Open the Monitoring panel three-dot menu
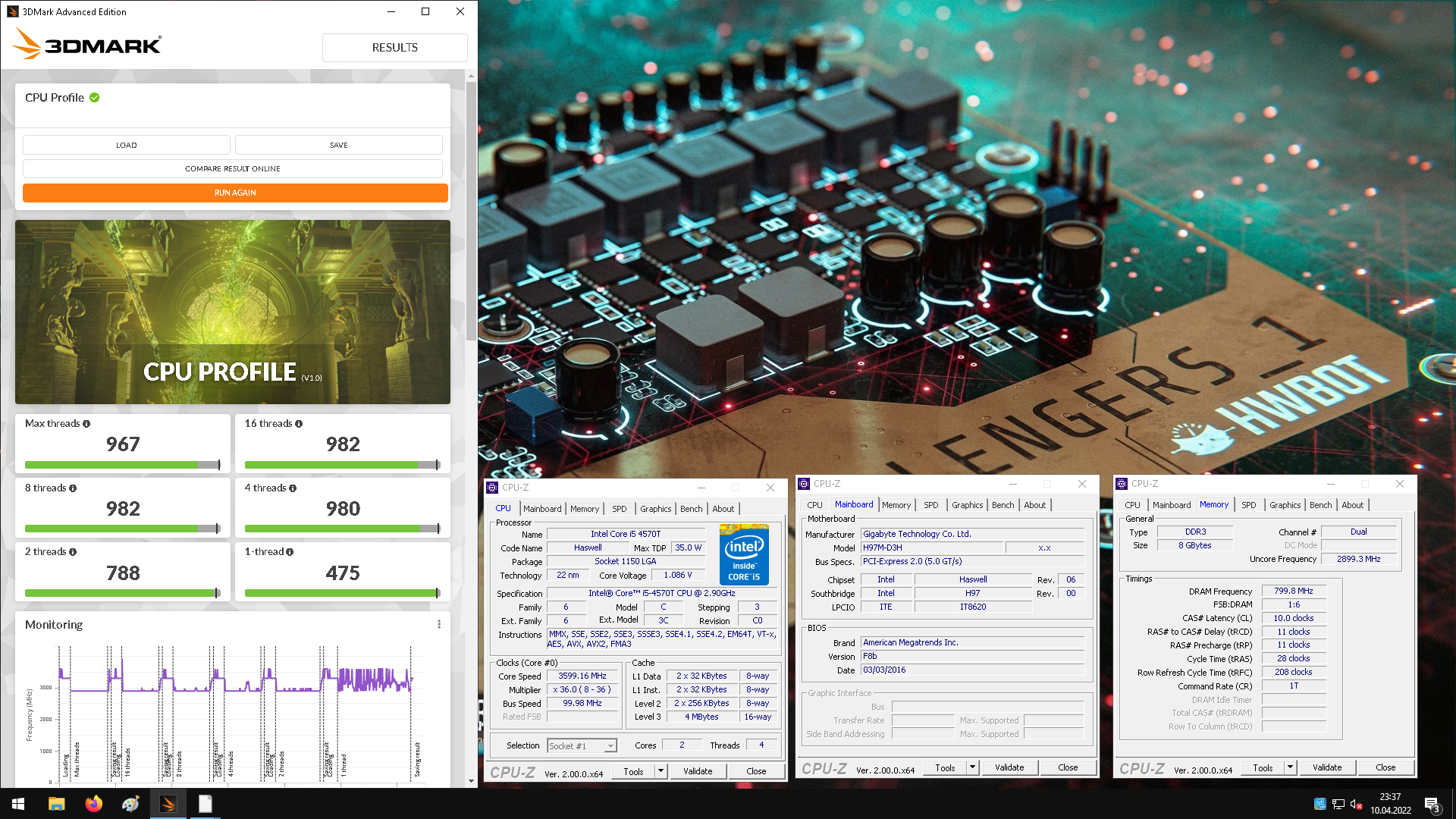The image size is (1456, 819). (x=438, y=624)
